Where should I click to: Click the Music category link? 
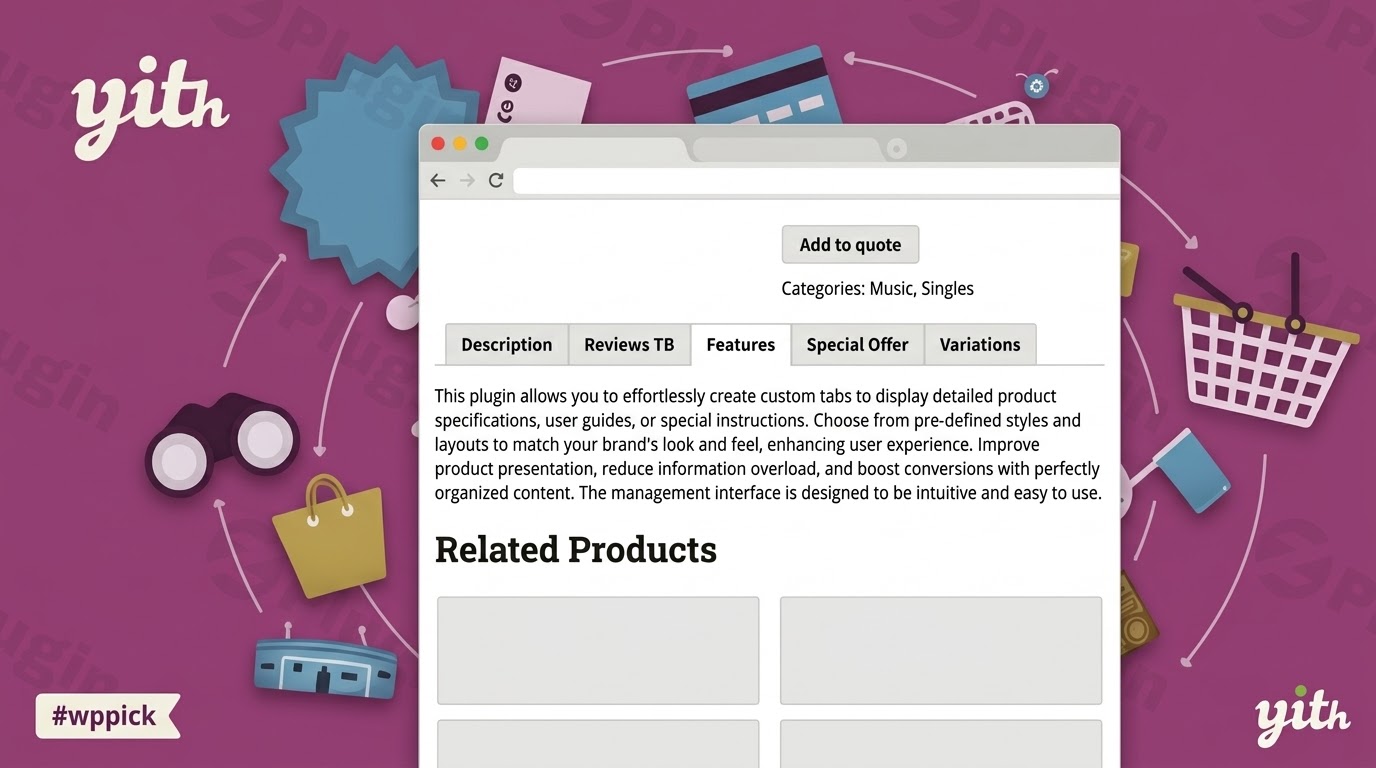pyautogui.click(x=891, y=288)
